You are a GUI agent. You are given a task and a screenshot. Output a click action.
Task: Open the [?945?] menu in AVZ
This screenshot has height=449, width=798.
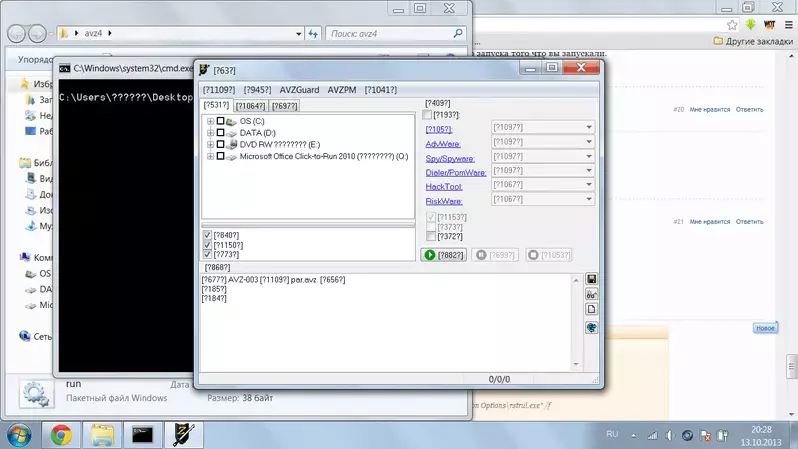pos(257,90)
